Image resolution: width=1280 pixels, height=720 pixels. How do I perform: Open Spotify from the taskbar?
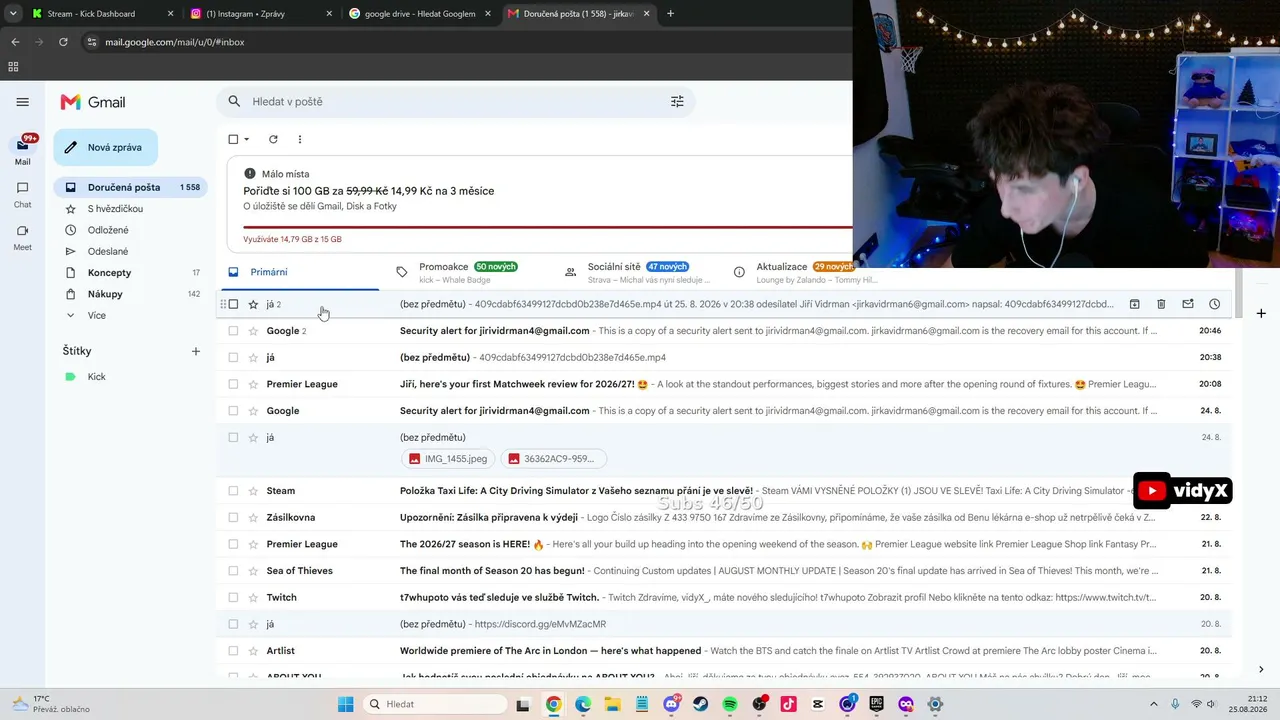730,704
